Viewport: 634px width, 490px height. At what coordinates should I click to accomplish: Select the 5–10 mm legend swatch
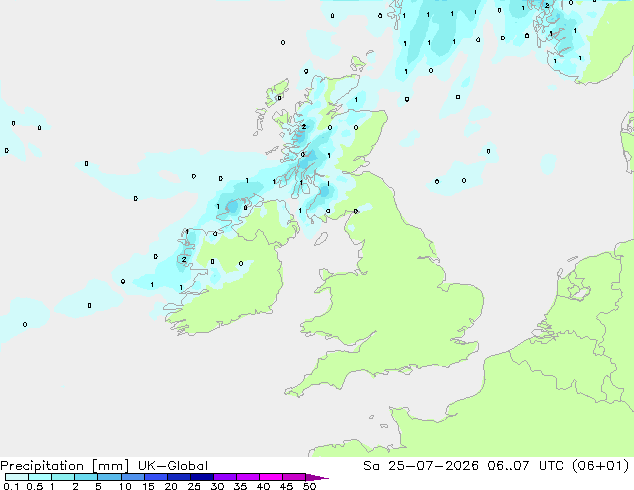tap(109, 477)
